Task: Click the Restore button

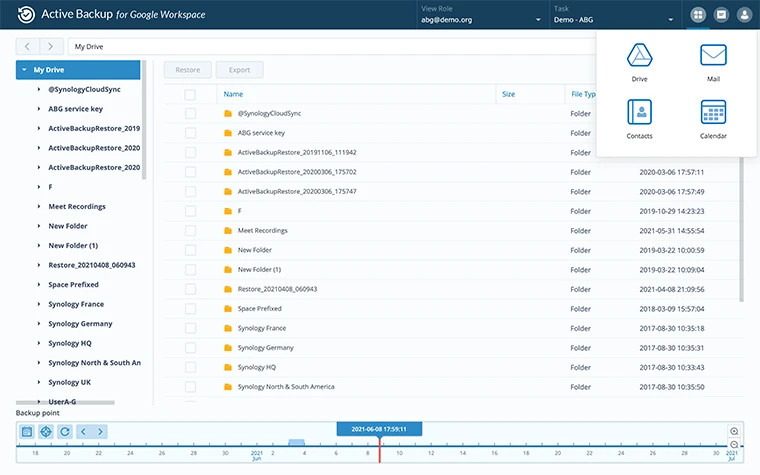Action: [187, 70]
